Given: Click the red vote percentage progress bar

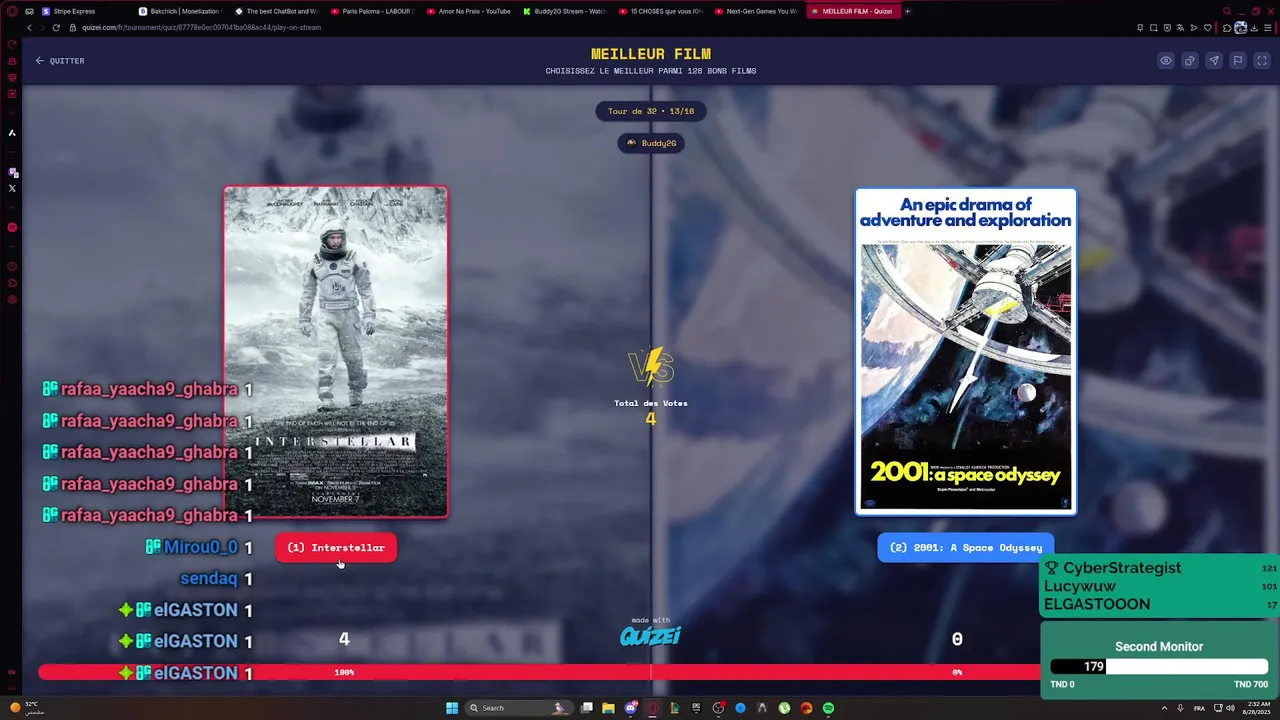Looking at the screenshot, I should (540, 672).
